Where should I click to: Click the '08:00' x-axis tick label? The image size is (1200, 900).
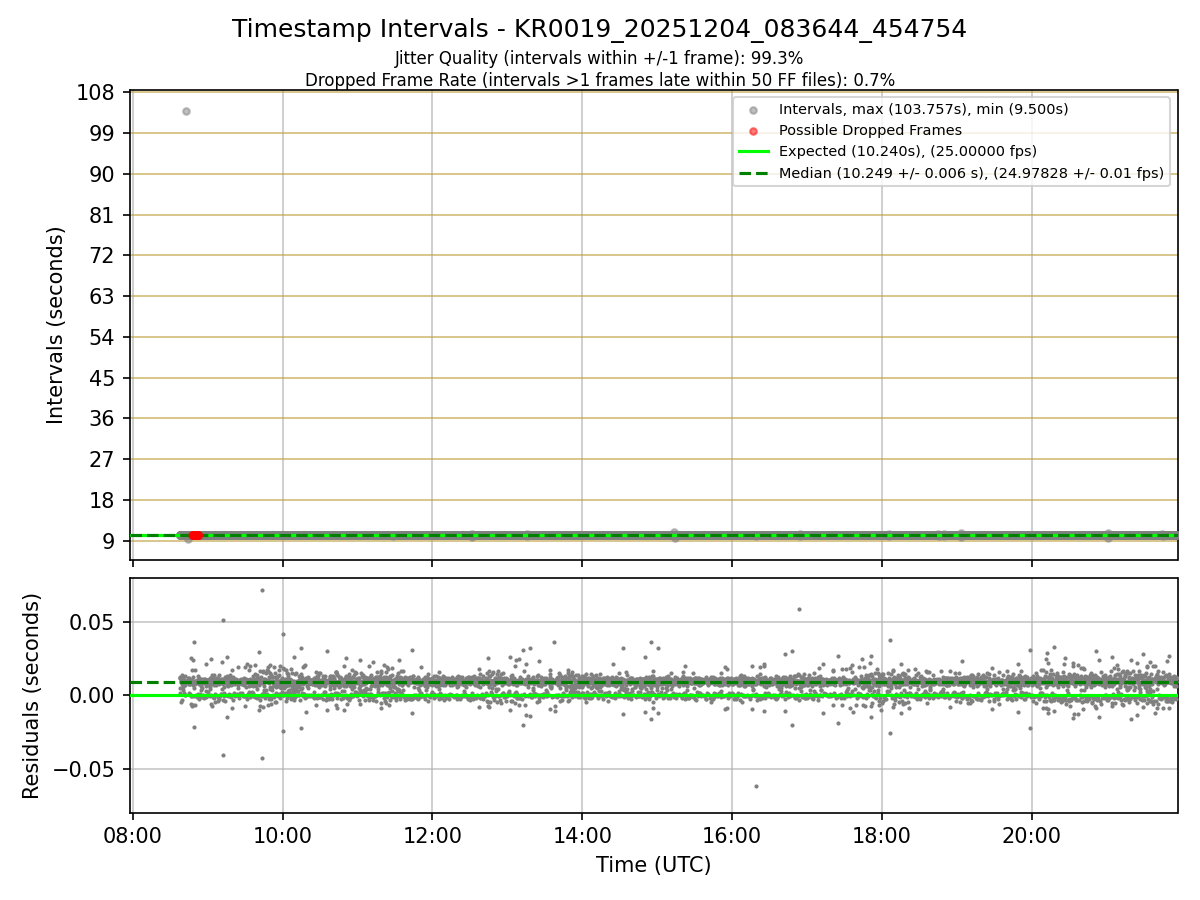(133, 834)
